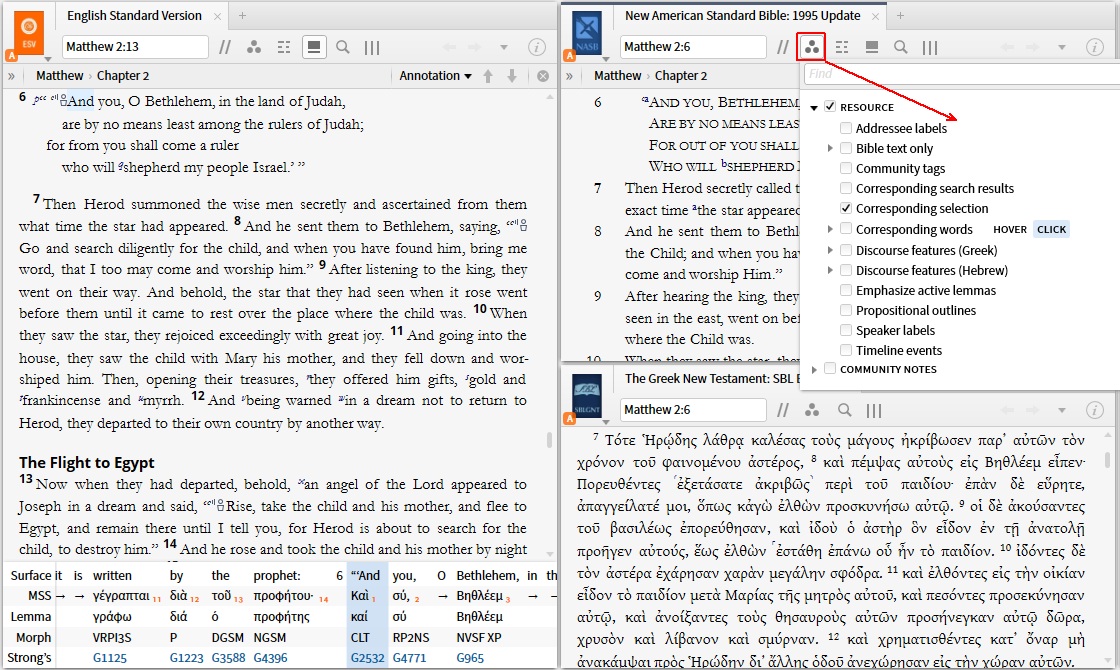Select HOVER mode for Corresponding words
The width and height of the screenshot is (1120, 670).
tap(1009, 229)
